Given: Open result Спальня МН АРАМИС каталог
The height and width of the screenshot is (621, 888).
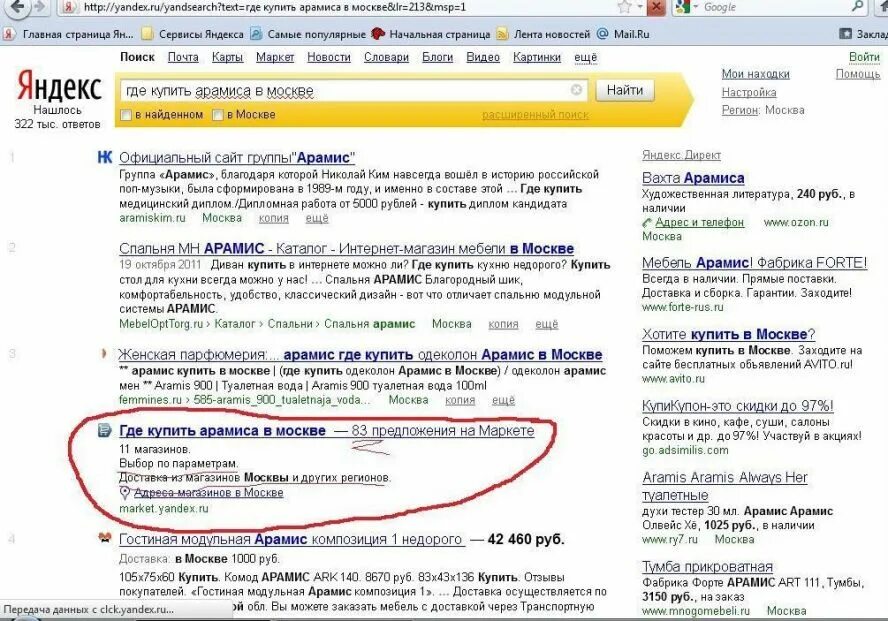Looking at the screenshot, I should [346, 249].
